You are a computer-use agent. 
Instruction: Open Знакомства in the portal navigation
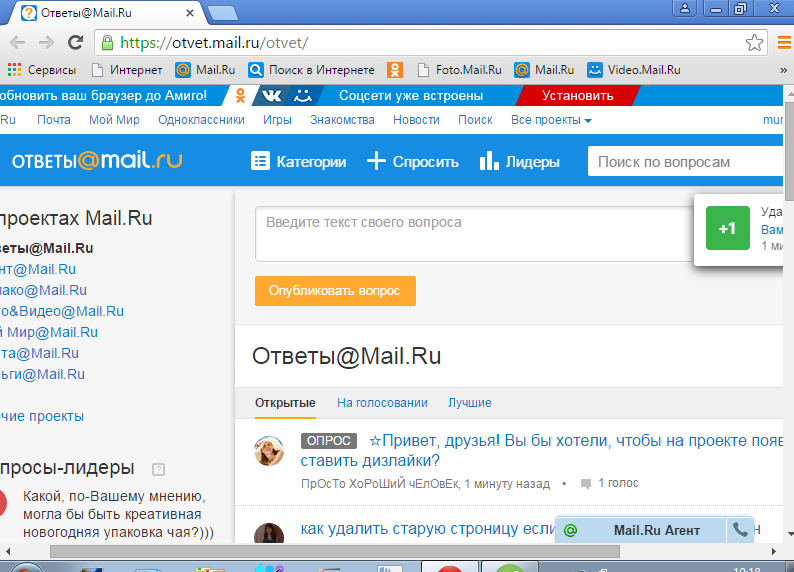tap(342, 120)
